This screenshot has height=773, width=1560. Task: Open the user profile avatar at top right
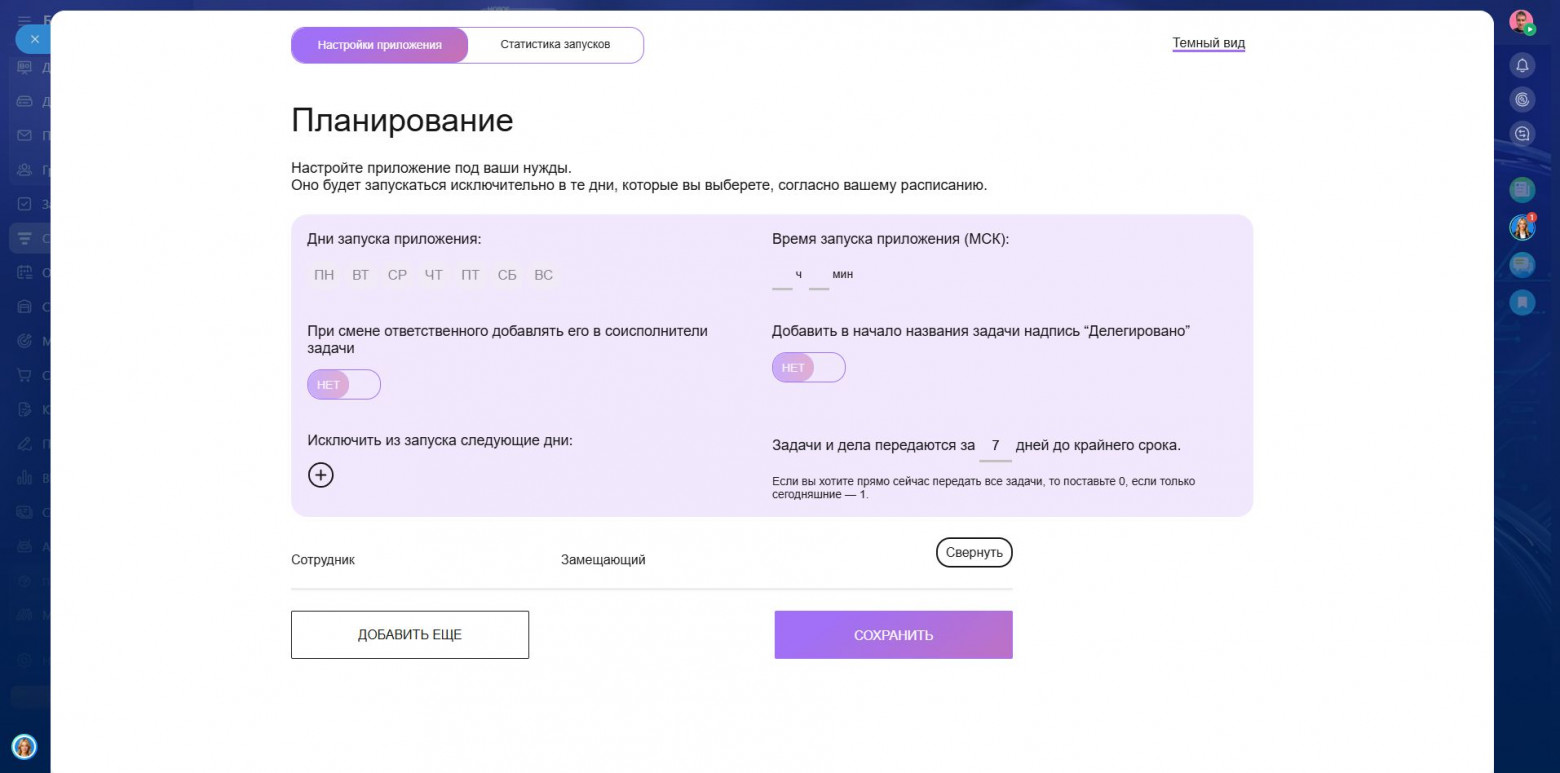[1522, 22]
